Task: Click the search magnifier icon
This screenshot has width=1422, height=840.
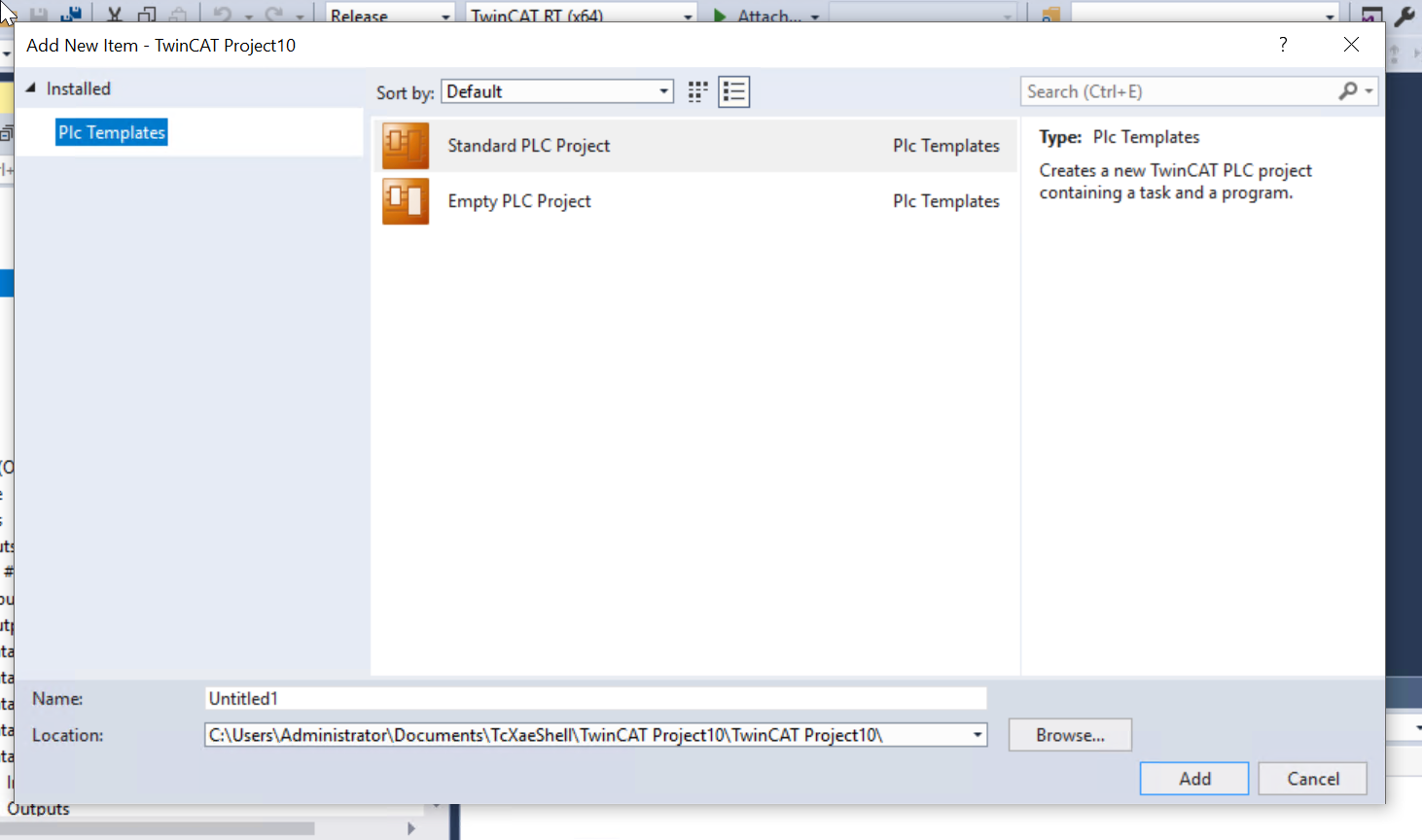Action: 1348,91
